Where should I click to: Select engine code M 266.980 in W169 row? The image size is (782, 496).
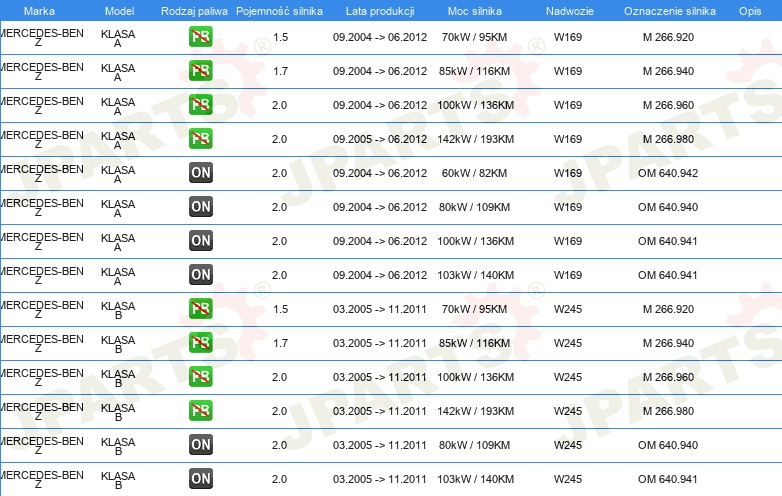point(668,139)
